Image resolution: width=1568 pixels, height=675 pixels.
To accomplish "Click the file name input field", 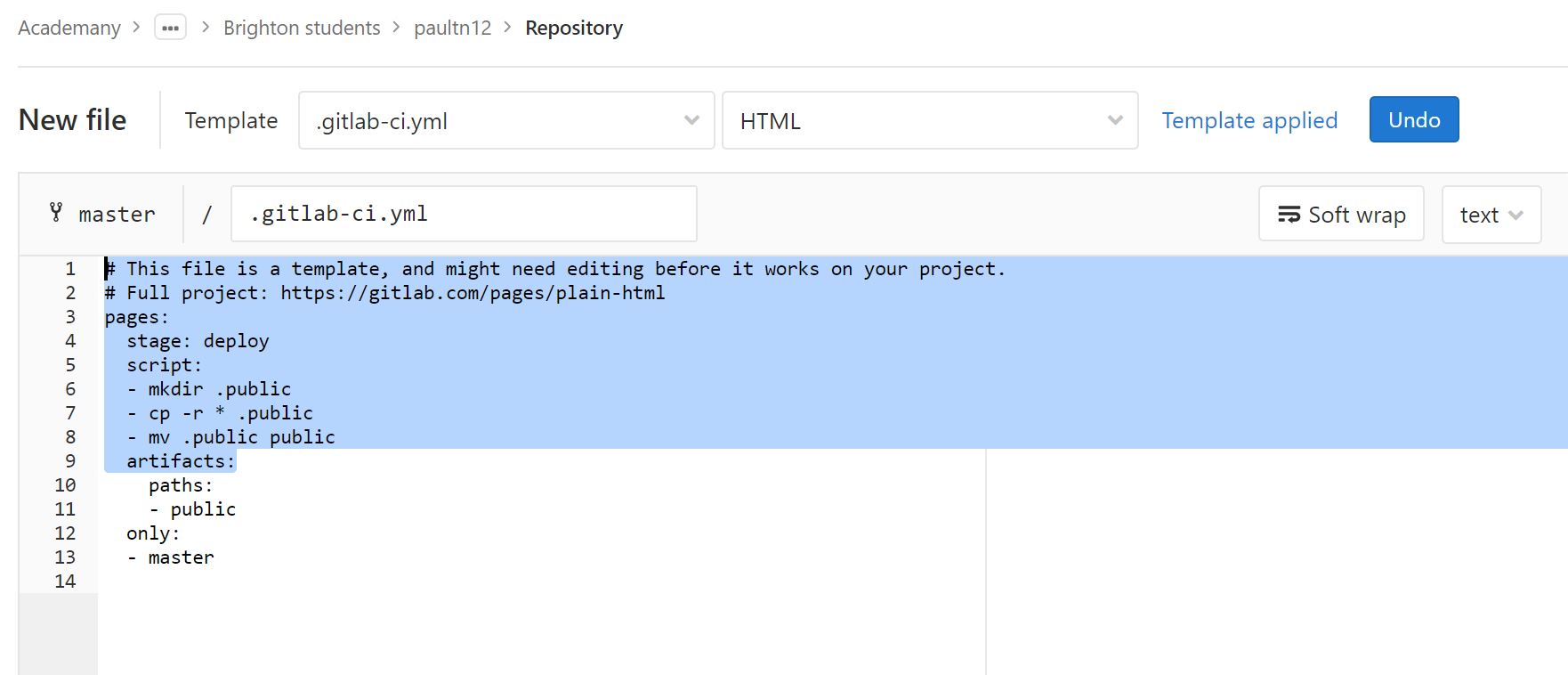I will pyautogui.click(x=463, y=214).
